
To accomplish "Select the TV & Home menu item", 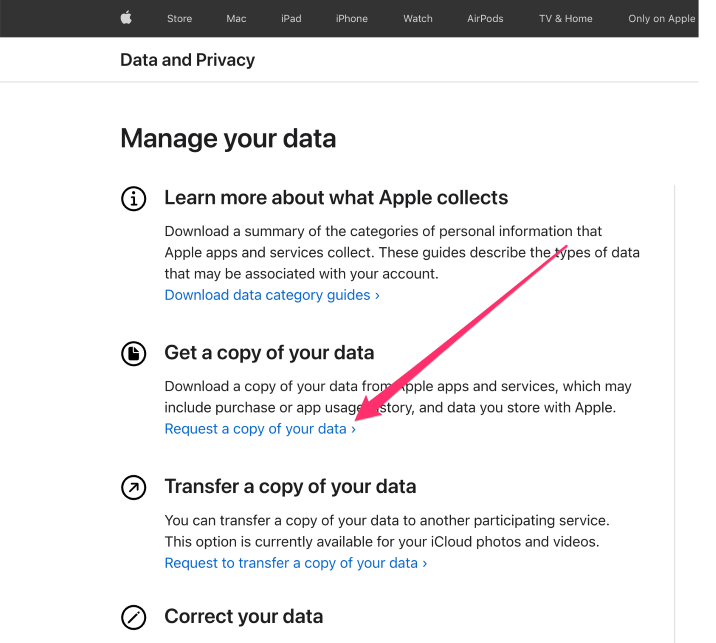I will (565, 19).
